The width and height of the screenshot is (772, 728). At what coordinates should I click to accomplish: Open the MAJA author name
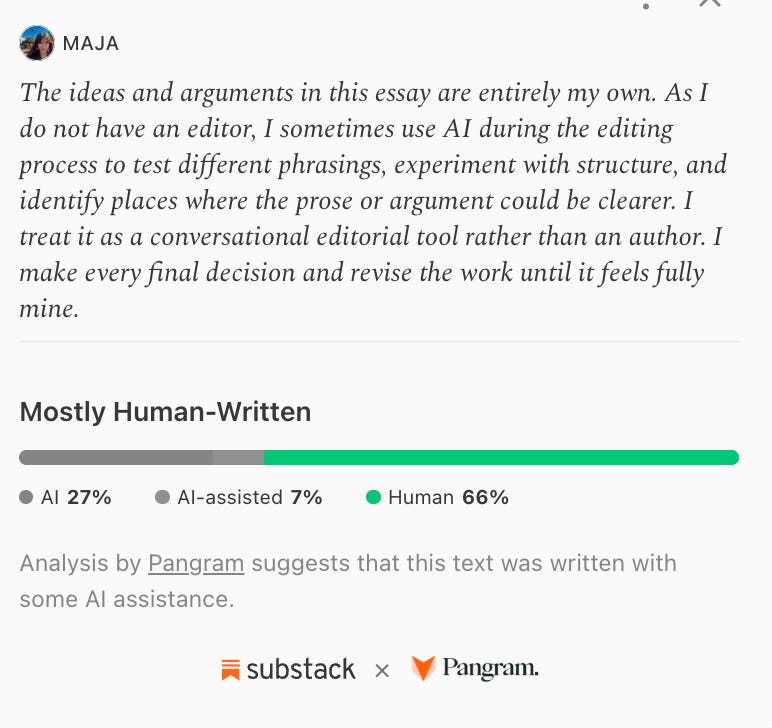pos(91,43)
